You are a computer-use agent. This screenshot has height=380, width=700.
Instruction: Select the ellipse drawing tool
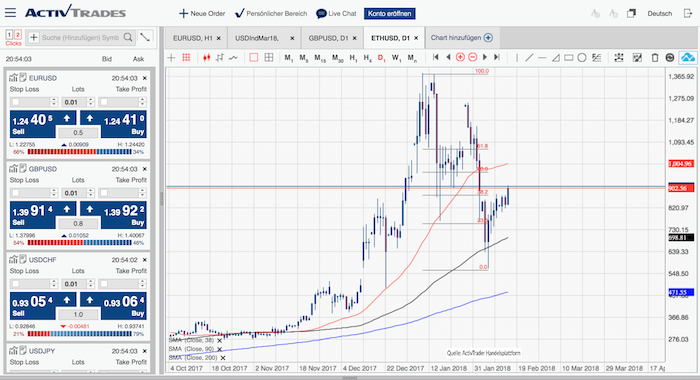click(x=582, y=58)
